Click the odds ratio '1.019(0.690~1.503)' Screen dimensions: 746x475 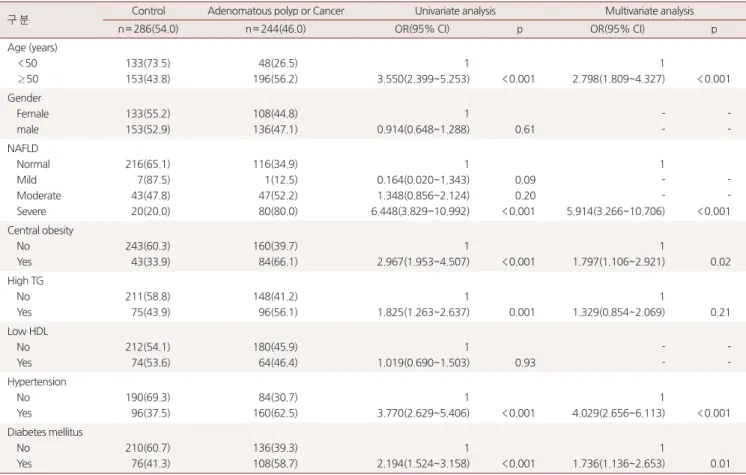coord(423,363)
